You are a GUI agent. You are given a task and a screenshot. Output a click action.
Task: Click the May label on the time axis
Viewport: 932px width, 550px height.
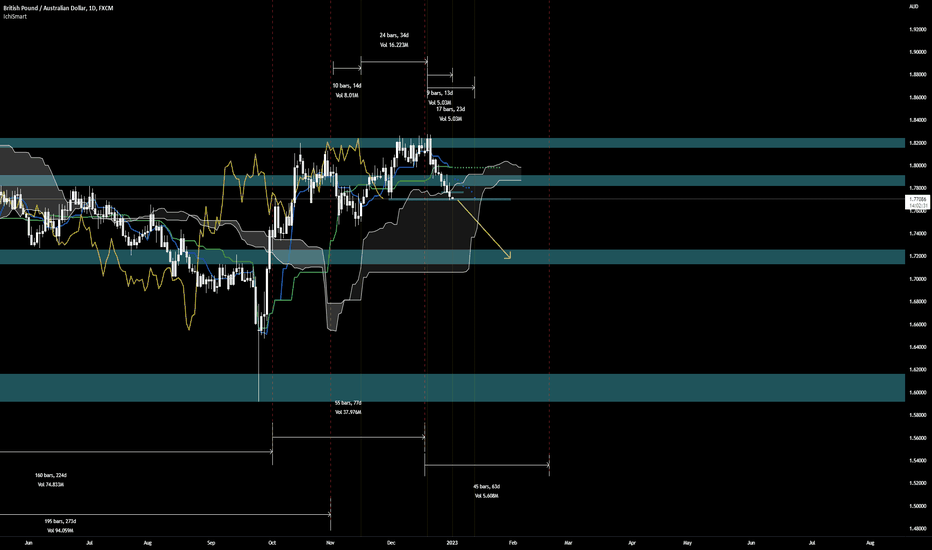688,543
